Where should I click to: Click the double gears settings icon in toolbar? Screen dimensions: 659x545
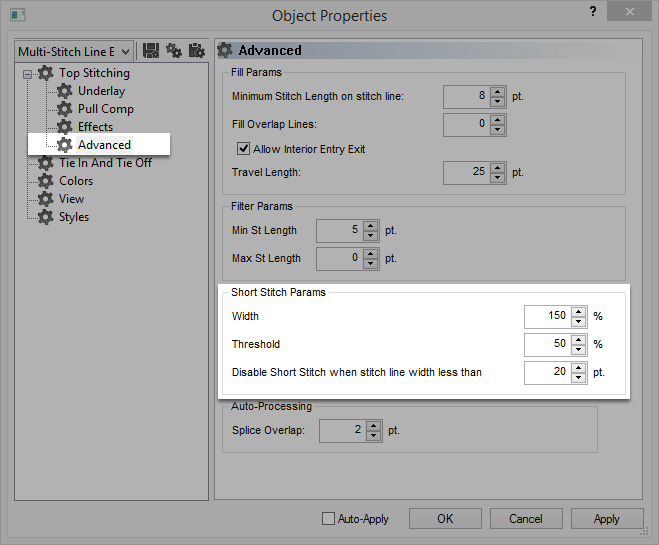point(174,51)
